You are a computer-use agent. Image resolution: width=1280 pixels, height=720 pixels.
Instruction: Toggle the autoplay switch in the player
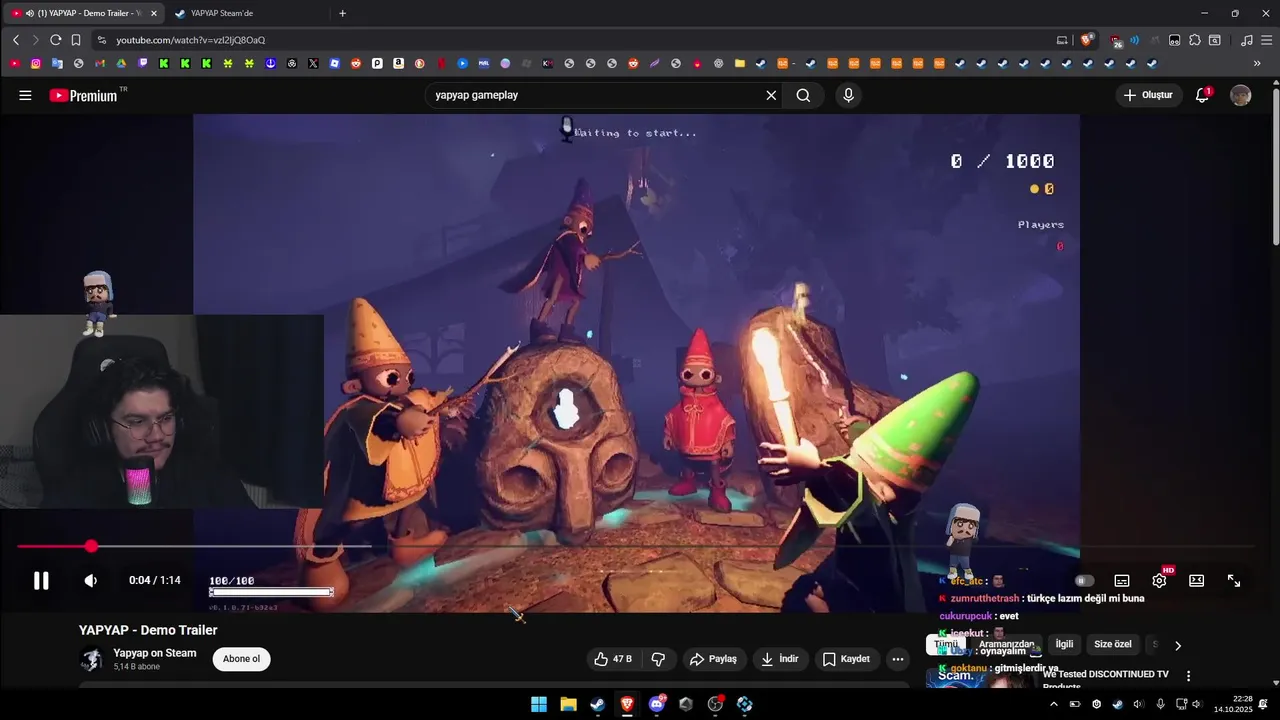pos(1084,581)
